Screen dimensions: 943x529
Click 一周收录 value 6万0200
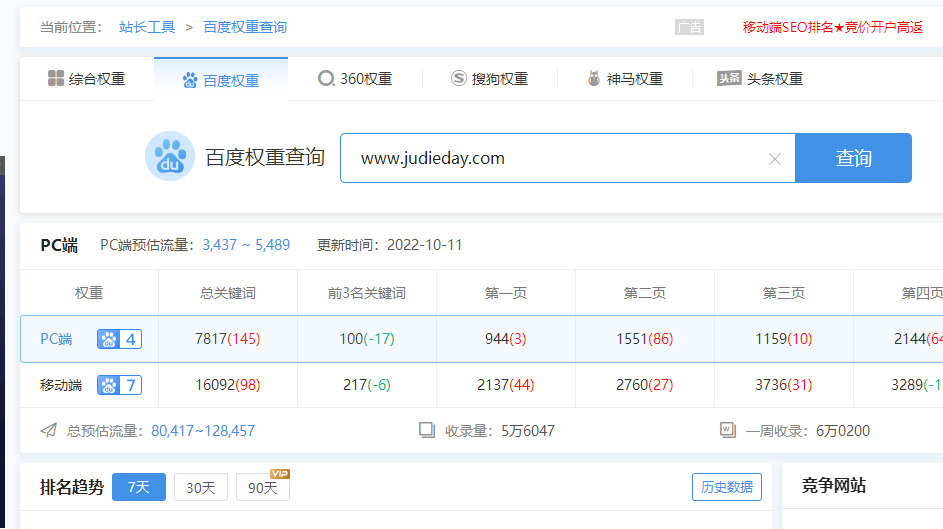pyautogui.click(x=843, y=431)
